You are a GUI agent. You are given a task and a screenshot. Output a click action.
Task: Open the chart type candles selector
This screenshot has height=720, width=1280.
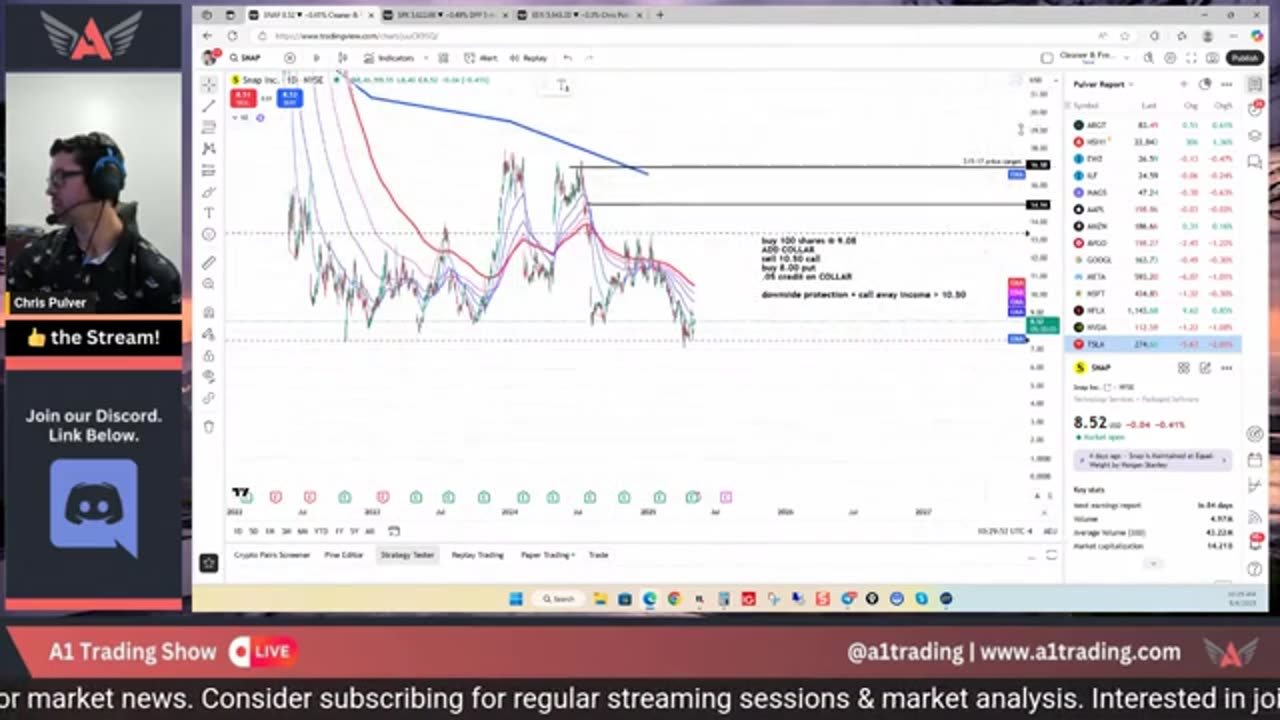(342, 58)
